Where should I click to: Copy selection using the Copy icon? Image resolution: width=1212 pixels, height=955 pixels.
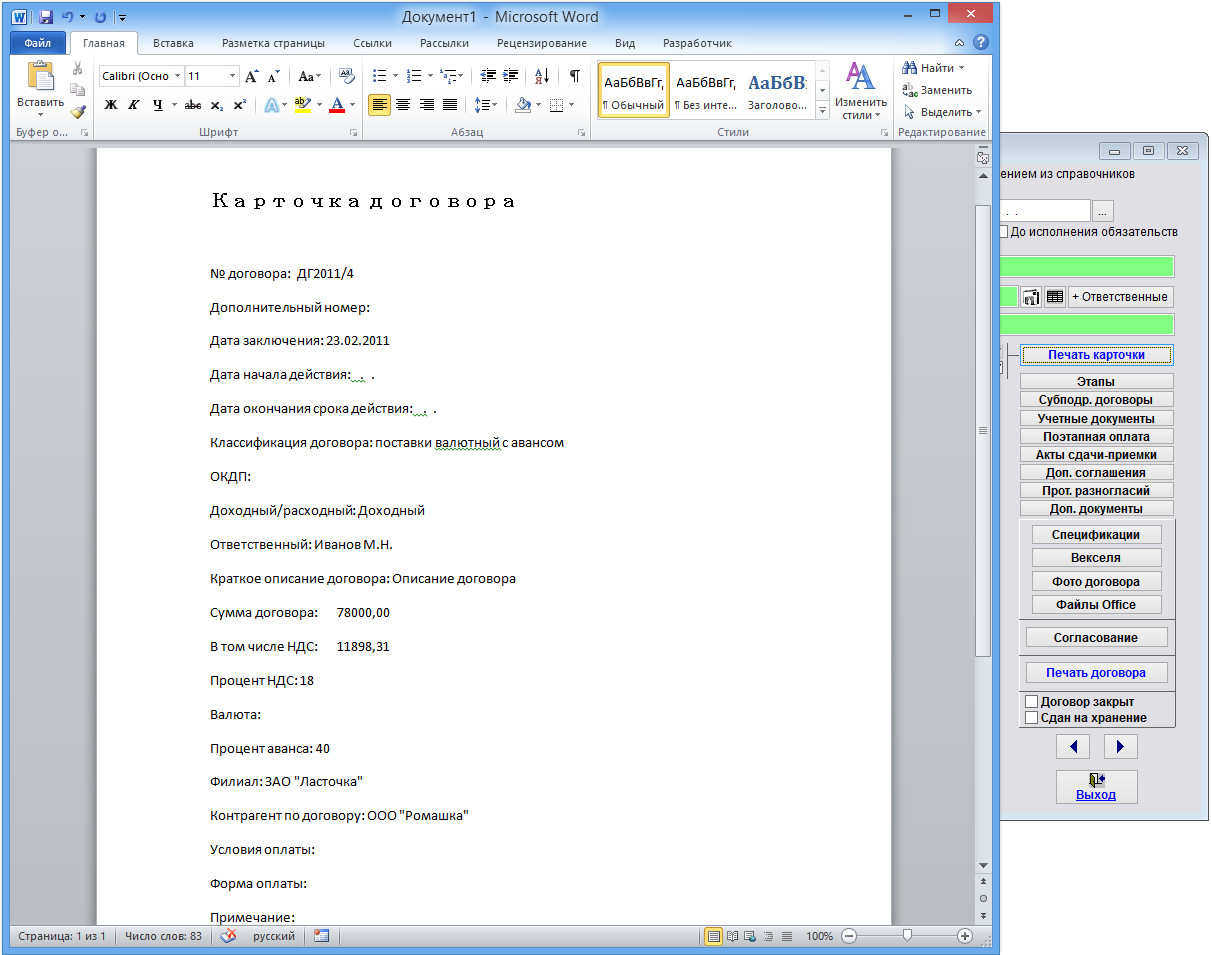(77, 90)
